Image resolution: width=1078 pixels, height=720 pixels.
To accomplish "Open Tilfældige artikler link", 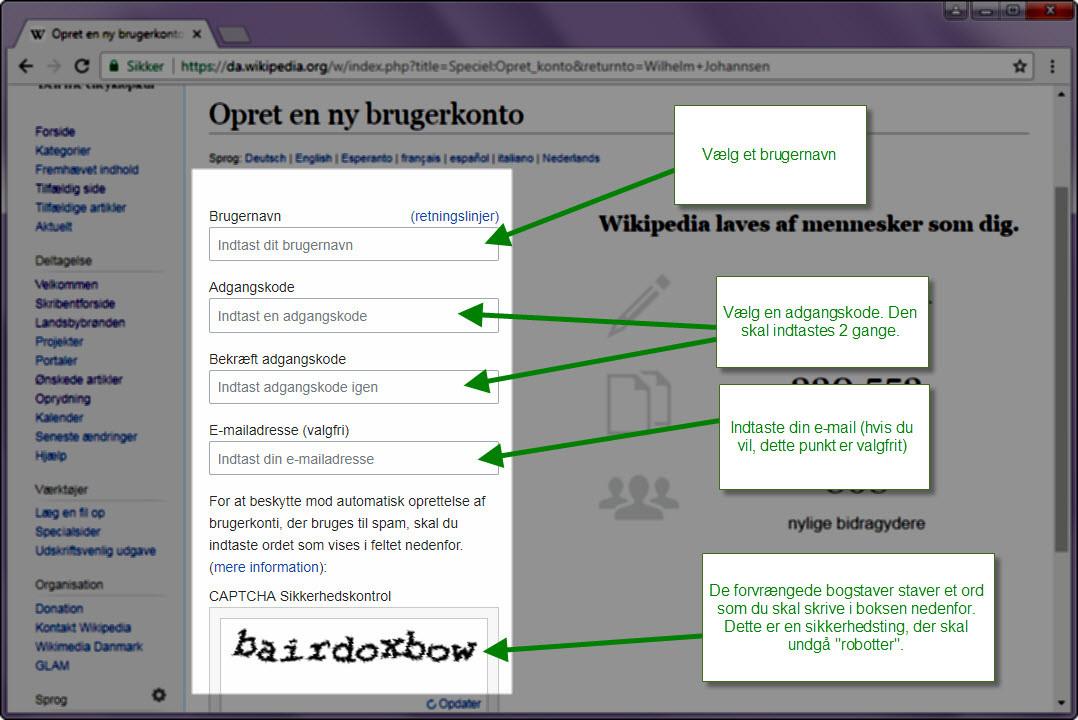I will coord(80,208).
